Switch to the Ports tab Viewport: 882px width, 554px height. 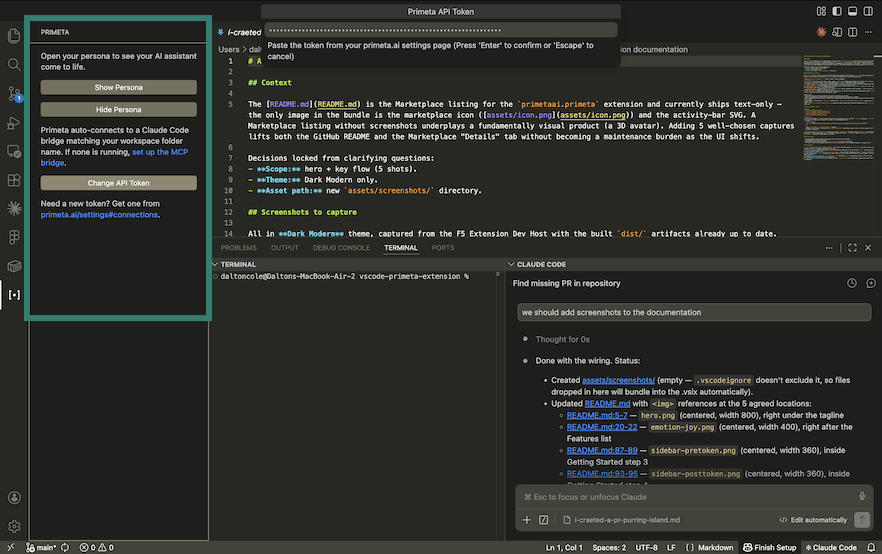443,247
